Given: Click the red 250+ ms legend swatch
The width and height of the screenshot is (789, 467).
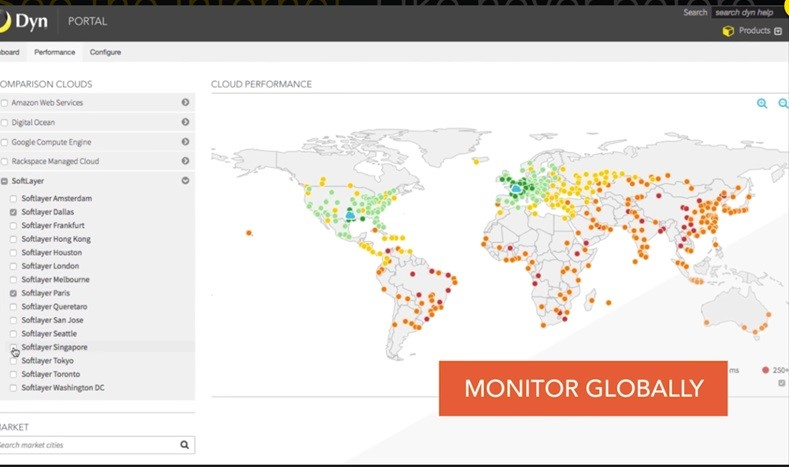Looking at the screenshot, I should pos(765,370).
